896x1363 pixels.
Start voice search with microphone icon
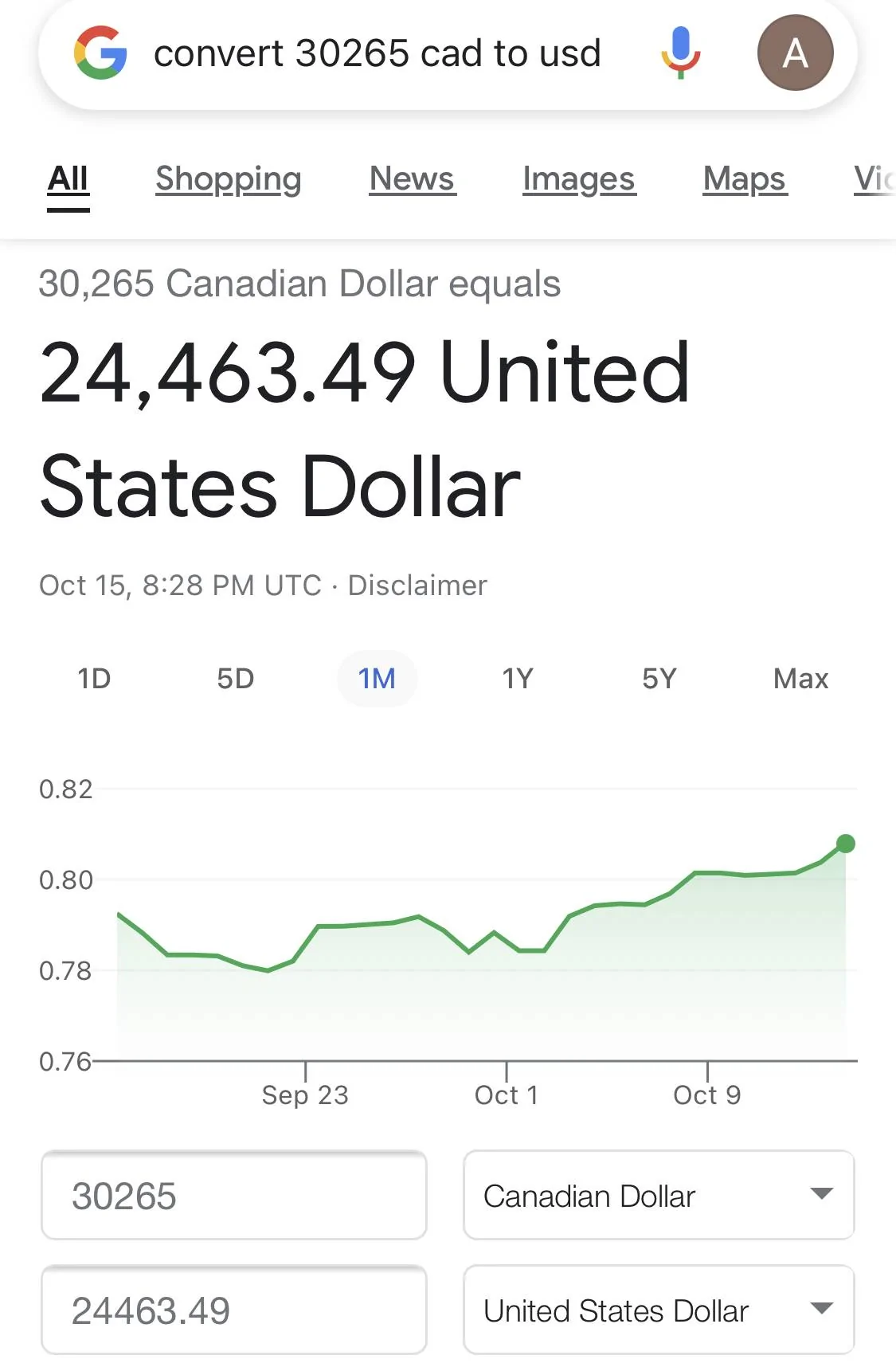point(680,53)
